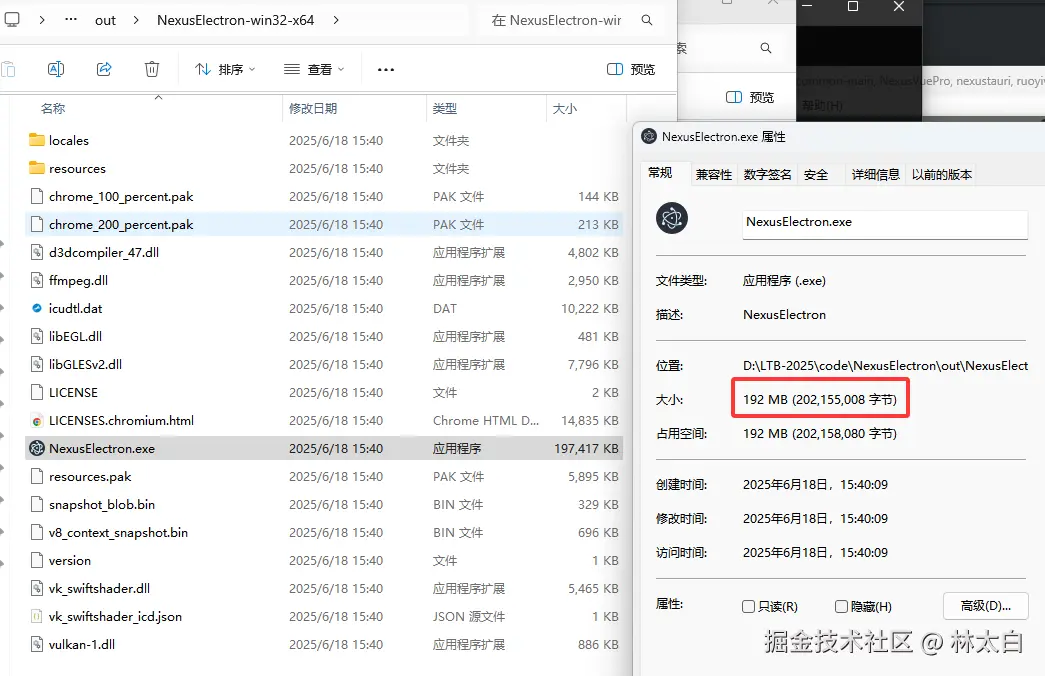Select chrome_200_percent.pak file
This screenshot has width=1045, height=676.
coord(323,225)
